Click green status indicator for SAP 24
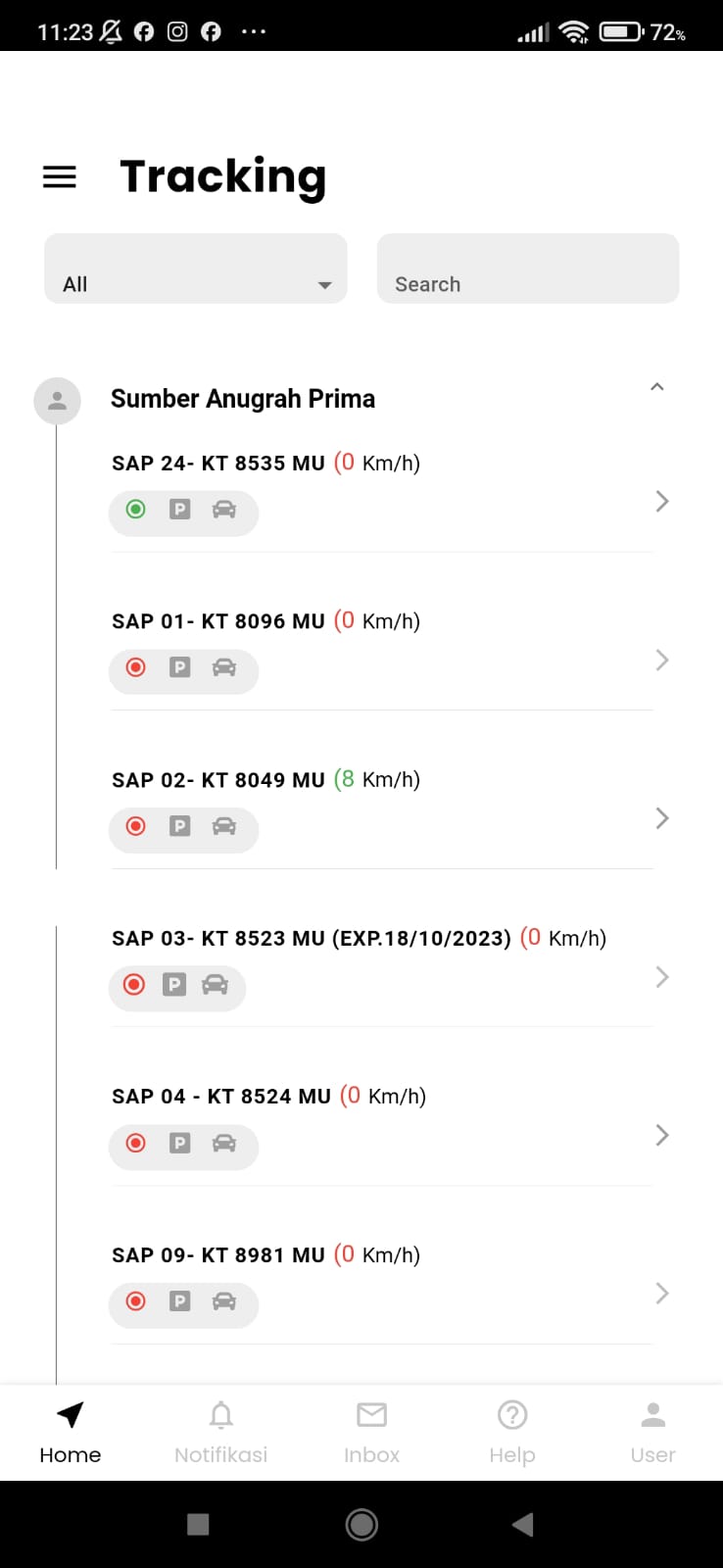723x1568 pixels. [136, 510]
